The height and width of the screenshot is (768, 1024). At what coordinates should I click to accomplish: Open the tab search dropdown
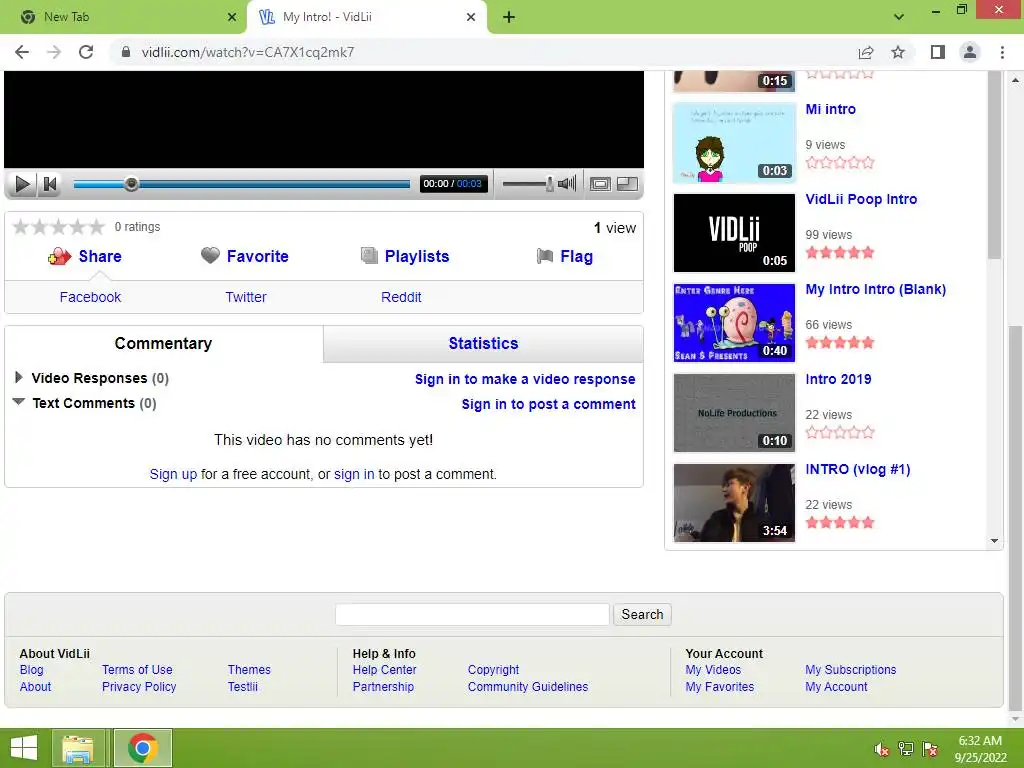pos(899,17)
